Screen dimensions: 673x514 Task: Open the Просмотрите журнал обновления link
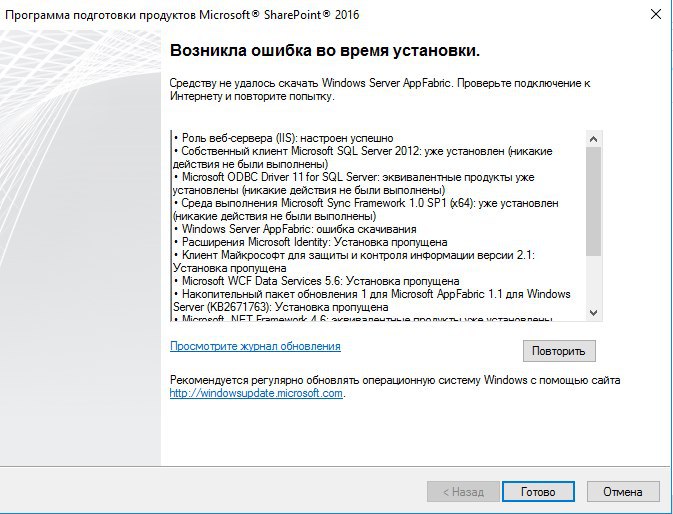point(255,346)
